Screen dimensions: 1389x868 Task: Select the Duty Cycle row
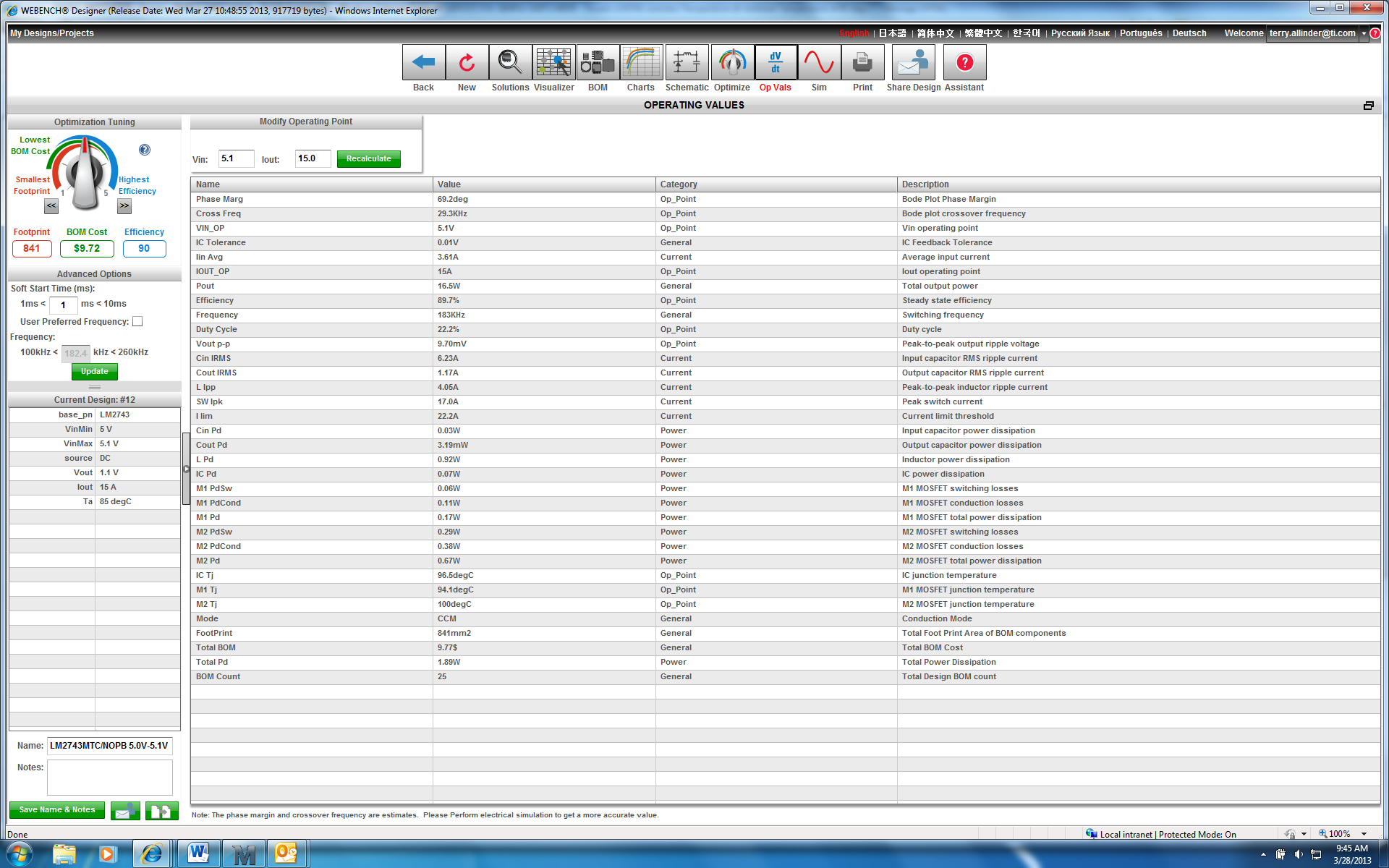(786, 330)
